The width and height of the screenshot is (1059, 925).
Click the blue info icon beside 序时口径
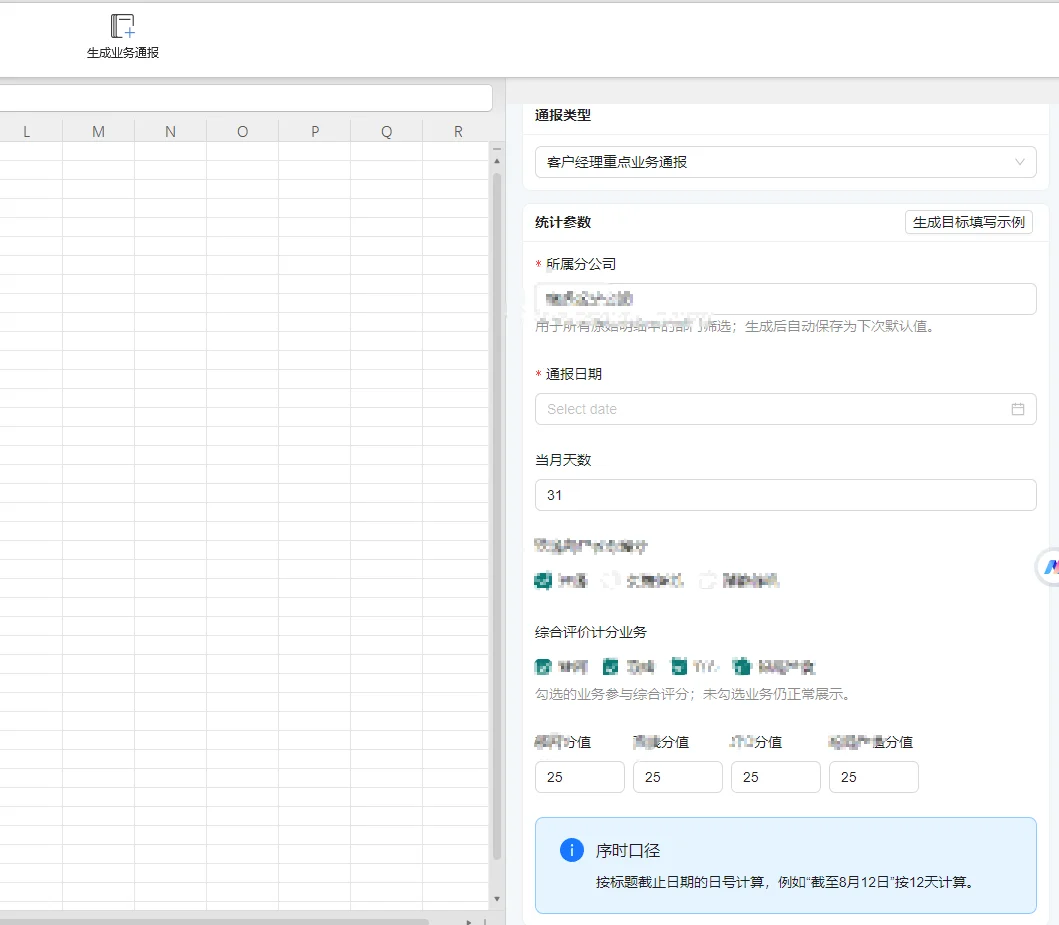click(571, 850)
